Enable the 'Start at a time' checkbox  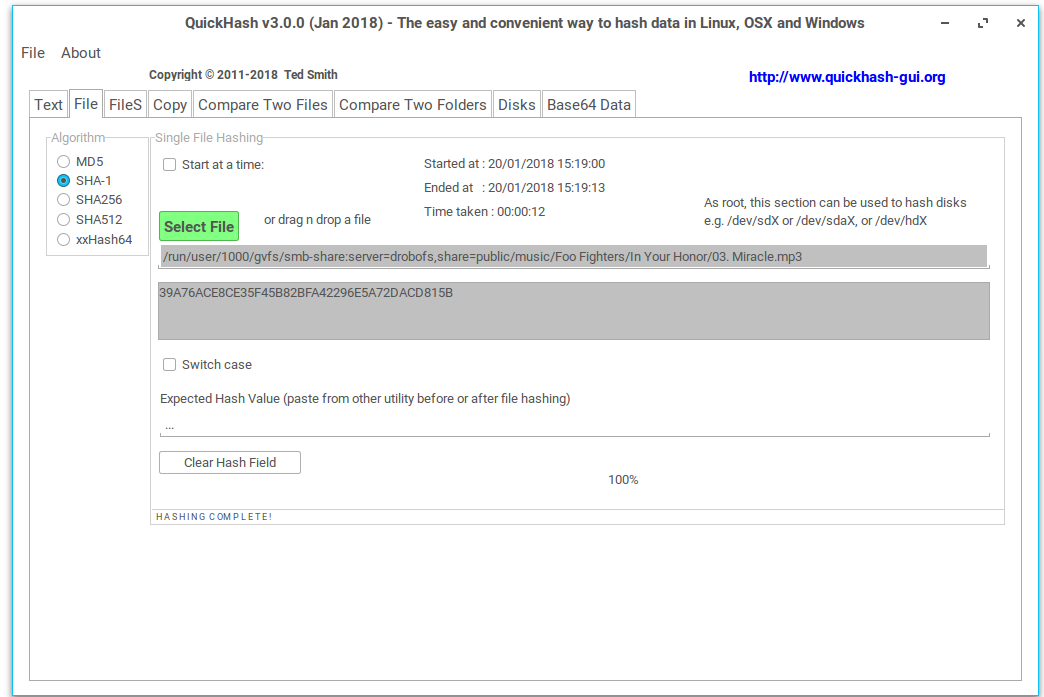coord(170,165)
